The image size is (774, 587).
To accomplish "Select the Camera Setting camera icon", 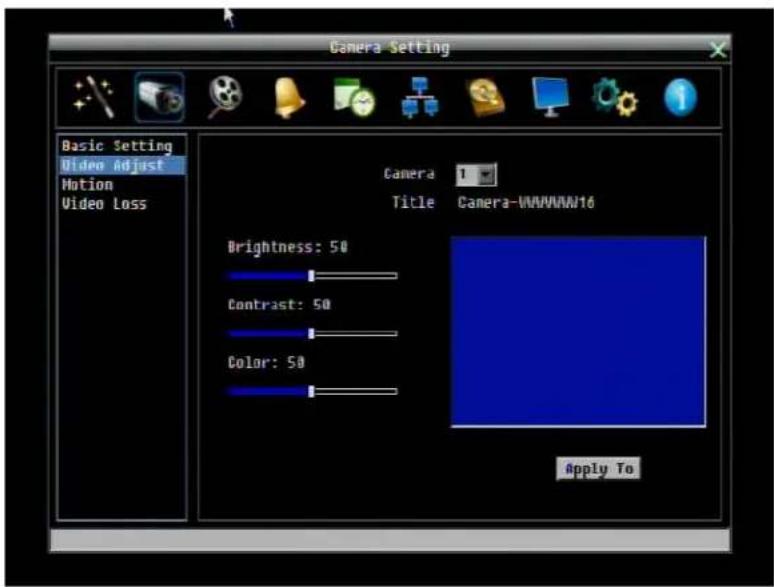I will 159,97.
